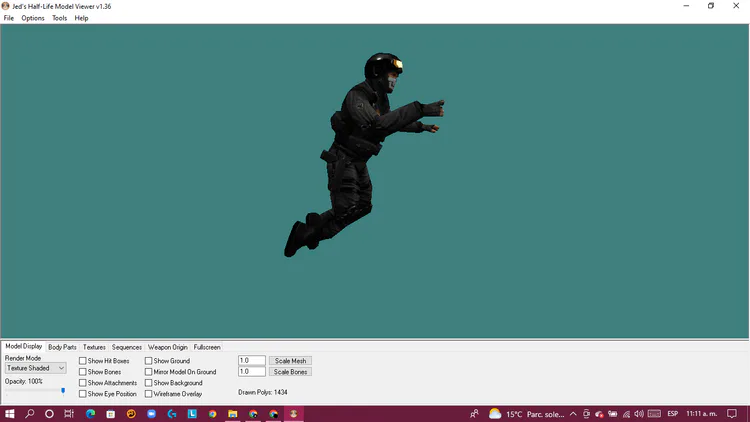This screenshot has height=422, width=750.
Task: Open the weather widget showing 15°C
Action: coord(526,414)
